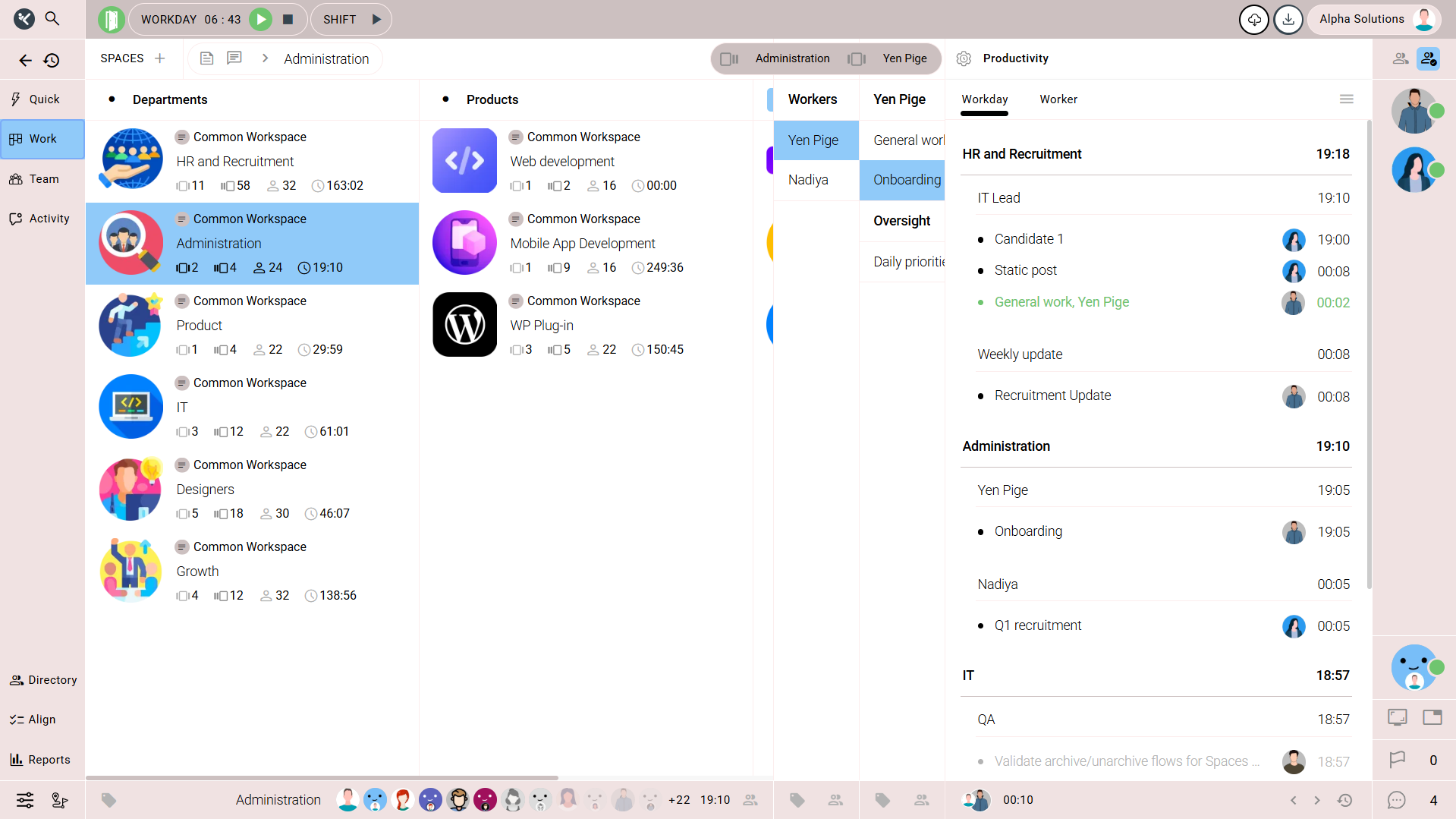Open the Alpha Solutions account profile
The image size is (1456, 819).
(1374, 20)
